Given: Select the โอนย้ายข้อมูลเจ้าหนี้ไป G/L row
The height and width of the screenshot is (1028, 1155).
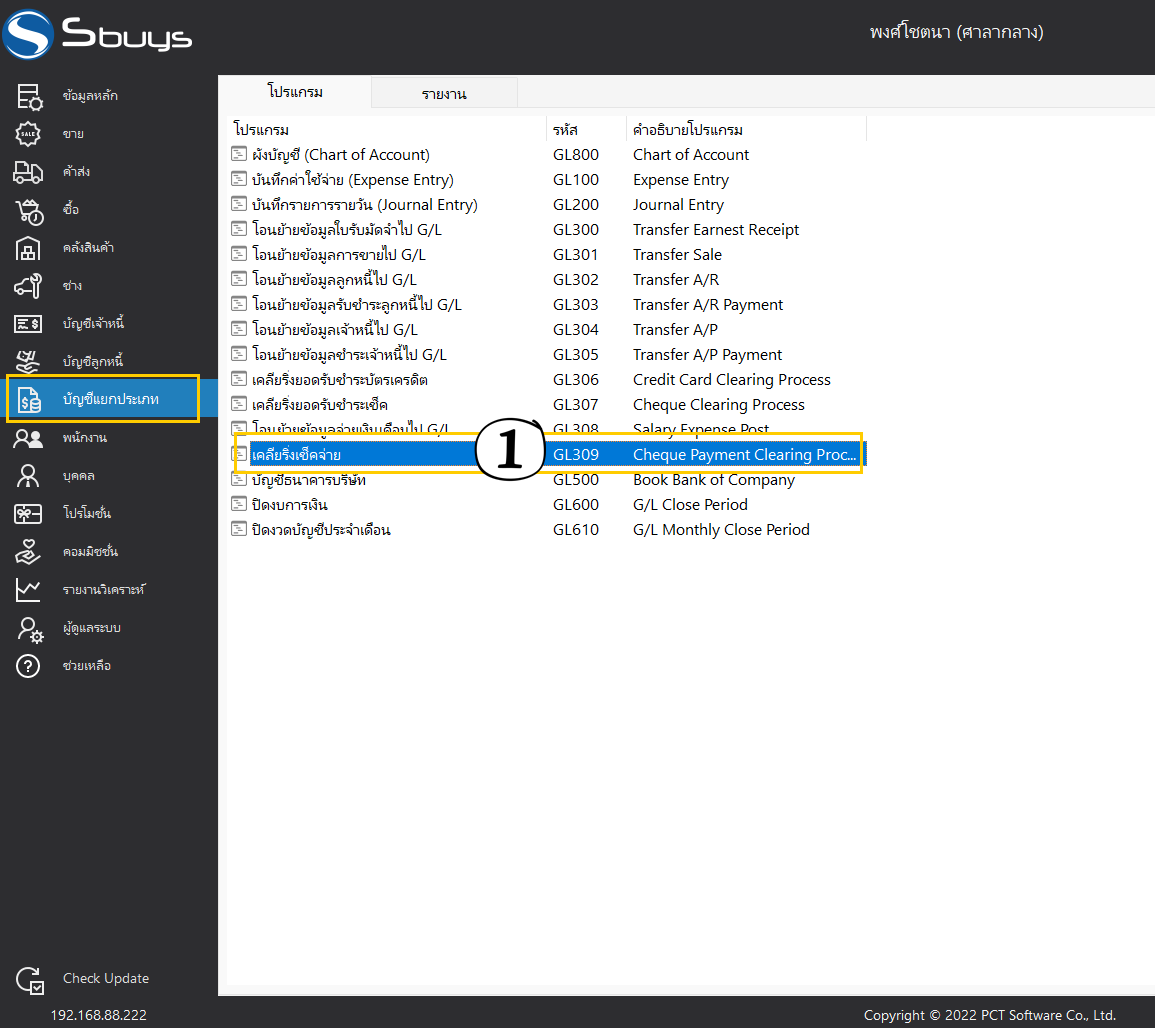Looking at the screenshot, I should (549, 330).
